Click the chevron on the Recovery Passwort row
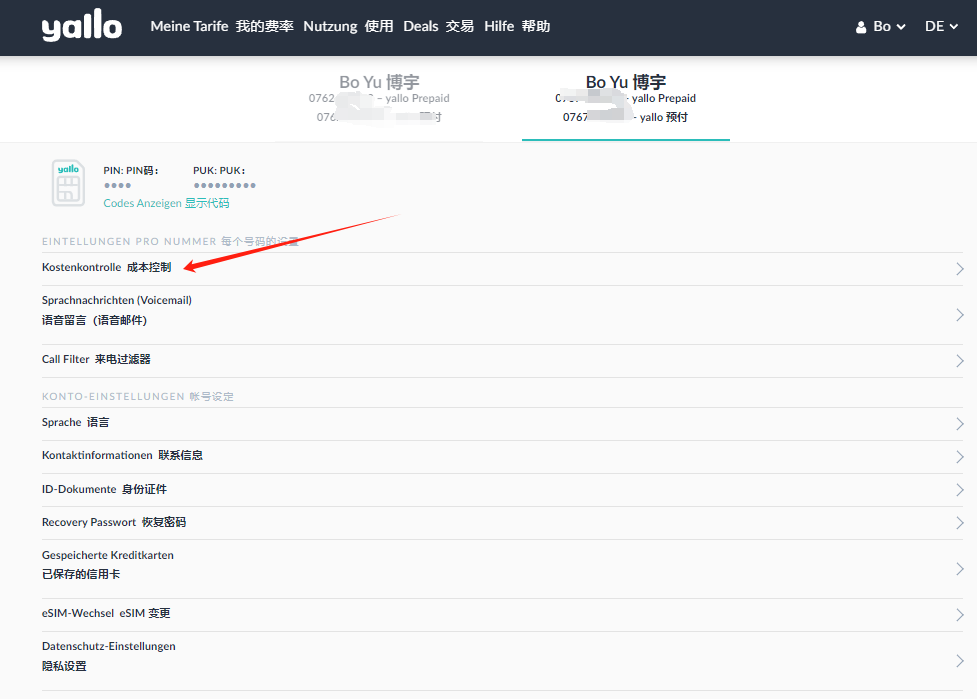Image resolution: width=977 pixels, height=699 pixels. coord(960,523)
